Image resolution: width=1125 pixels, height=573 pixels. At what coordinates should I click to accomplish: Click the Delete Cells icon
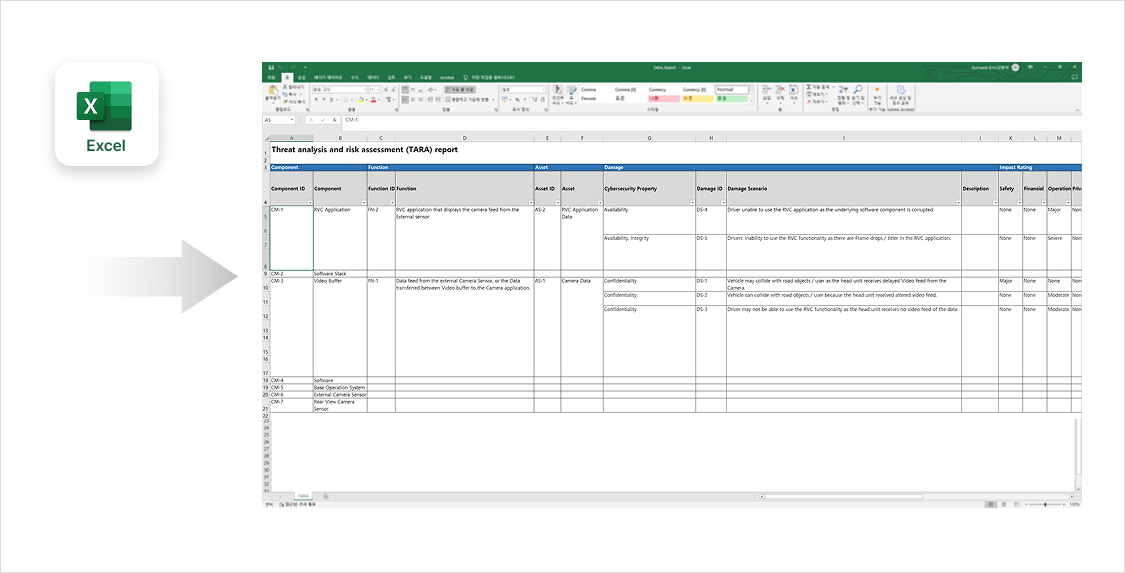coord(780,91)
